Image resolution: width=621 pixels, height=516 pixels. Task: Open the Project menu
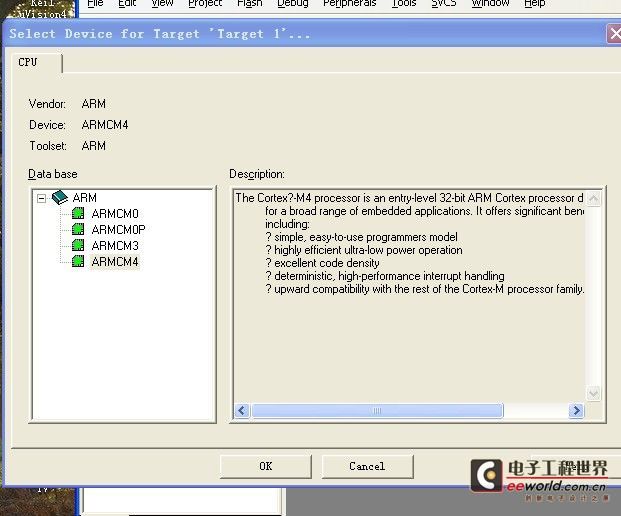(x=205, y=4)
